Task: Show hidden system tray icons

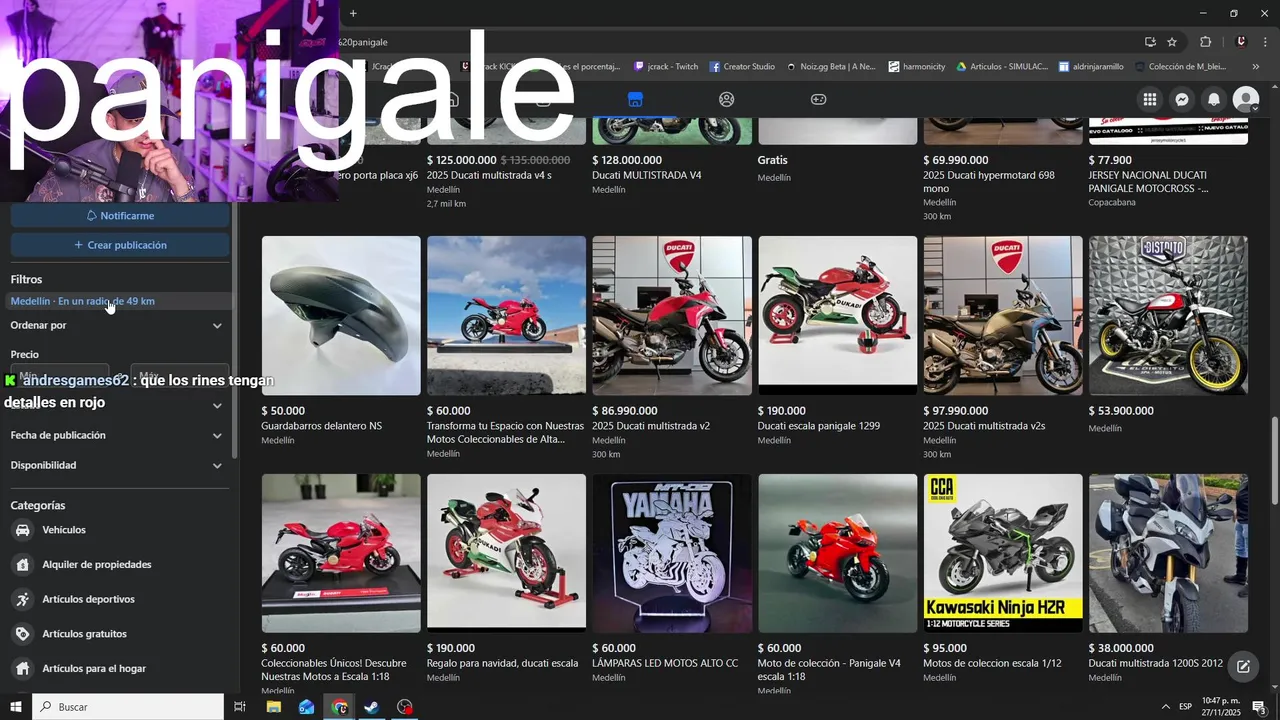Action: (x=1165, y=707)
